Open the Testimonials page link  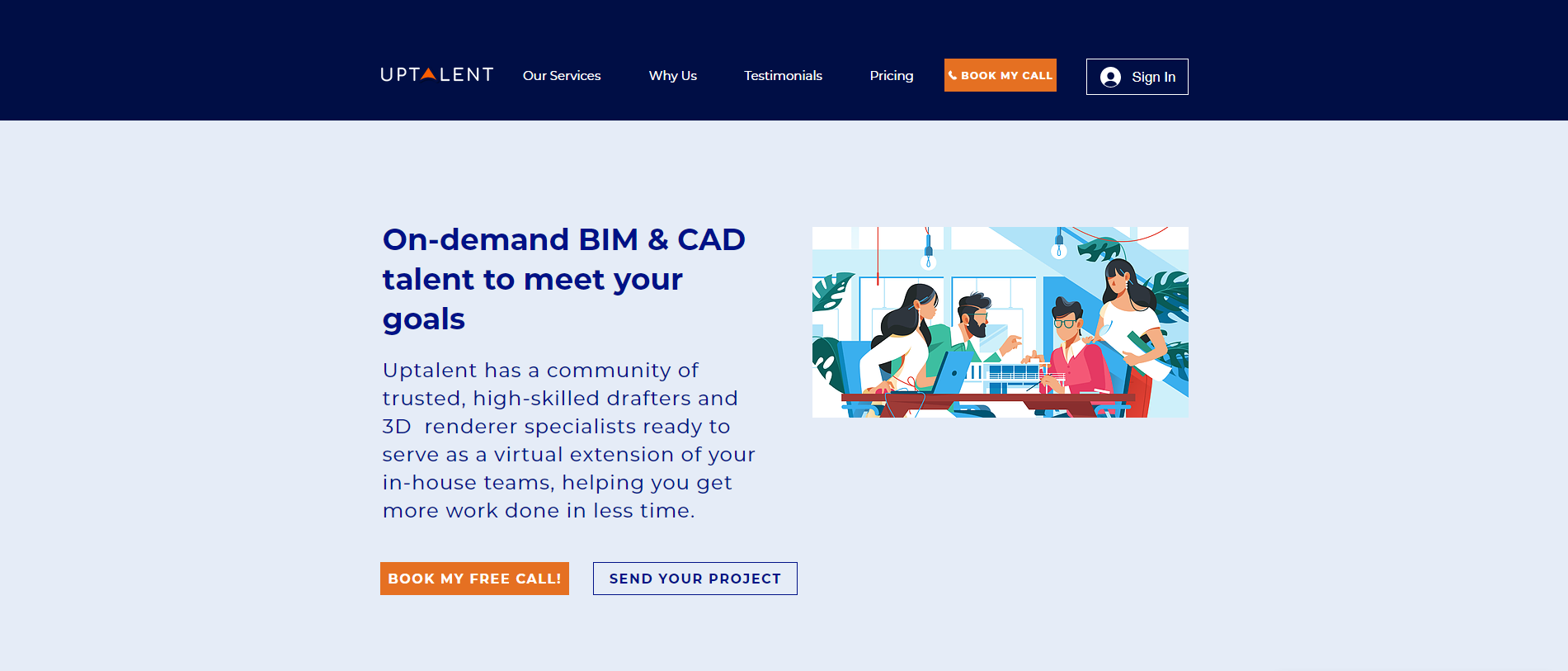[783, 76]
